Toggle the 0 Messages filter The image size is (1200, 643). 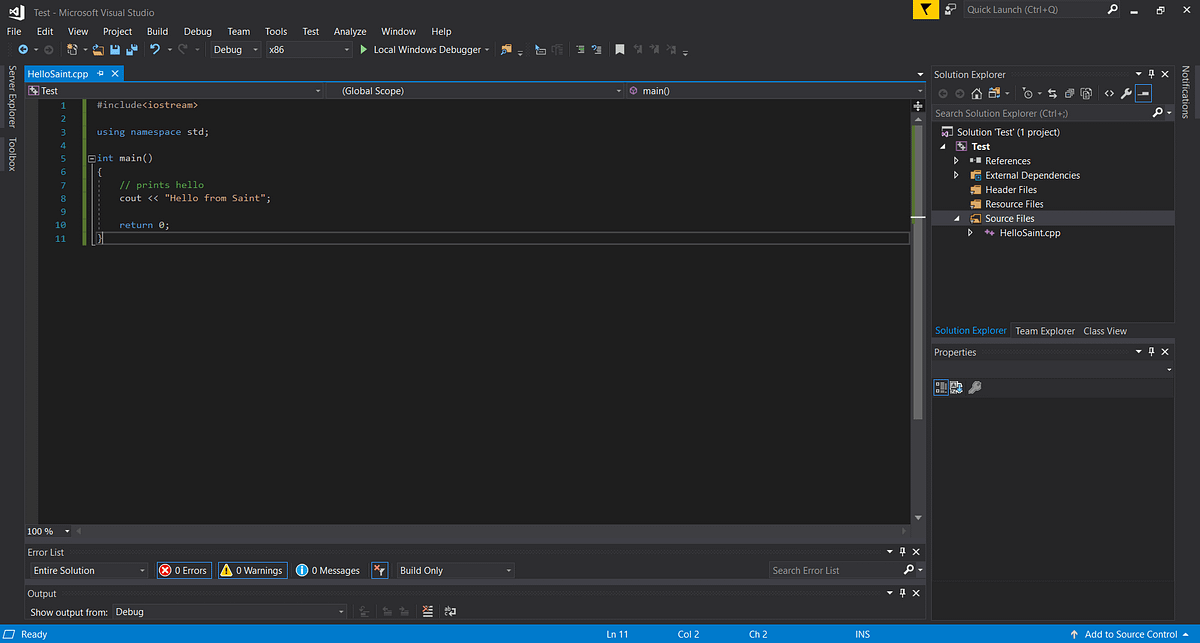[x=328, y=570]
